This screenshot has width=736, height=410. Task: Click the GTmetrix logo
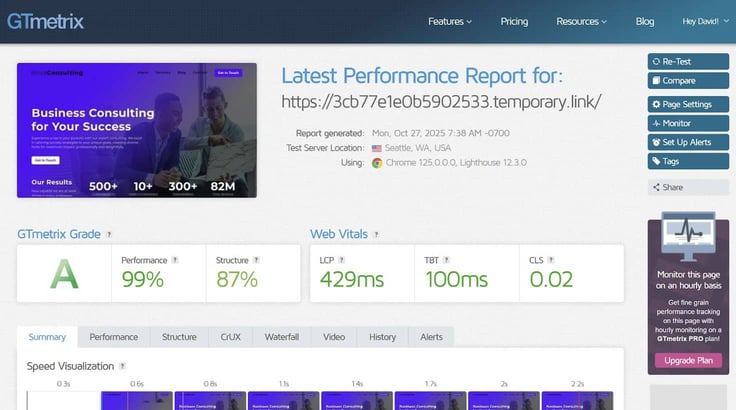45,22
